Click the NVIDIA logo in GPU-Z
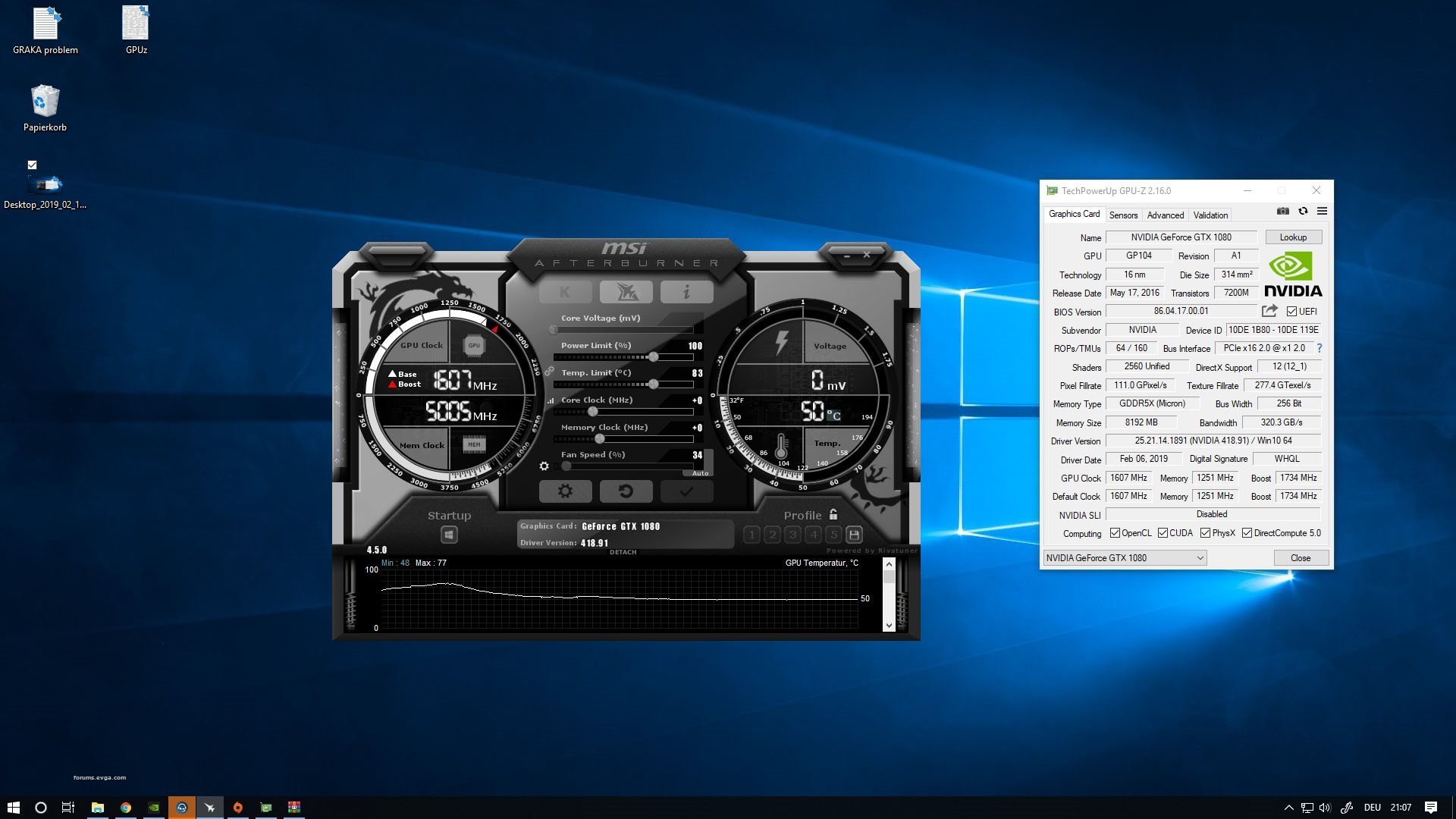The height and width of the screenshot is (819, 1456). [x=1293, y=275]
